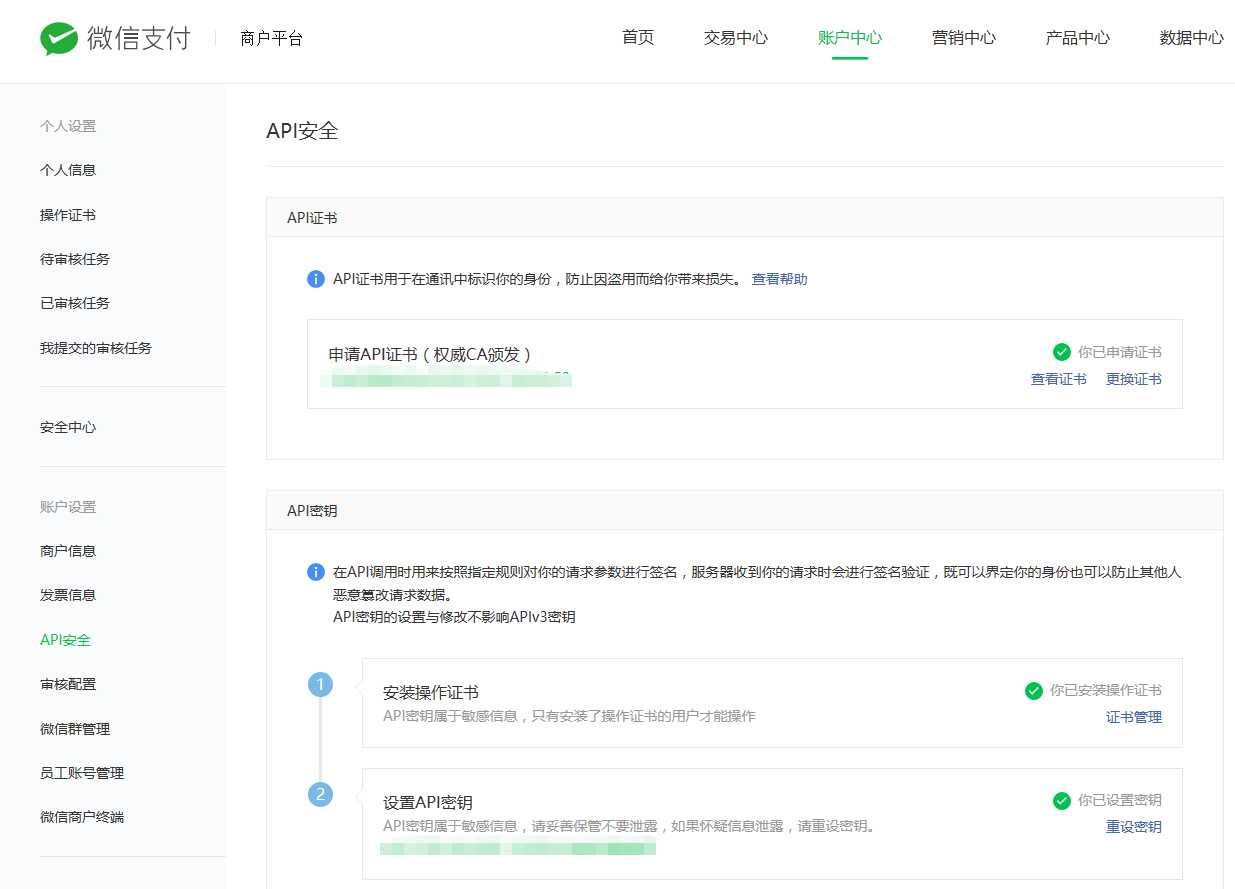Click the 账户设置 sidebar group label
The height and width of the screenshot is (889, 1235).
(x=68, y=507)
